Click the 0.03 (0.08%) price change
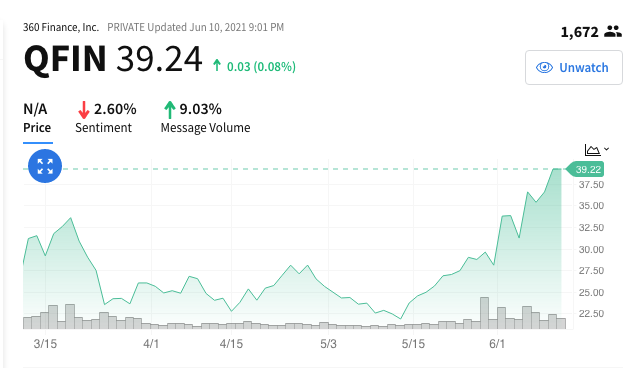The width and height of the screenshot is (631, 368). point(261,66)
